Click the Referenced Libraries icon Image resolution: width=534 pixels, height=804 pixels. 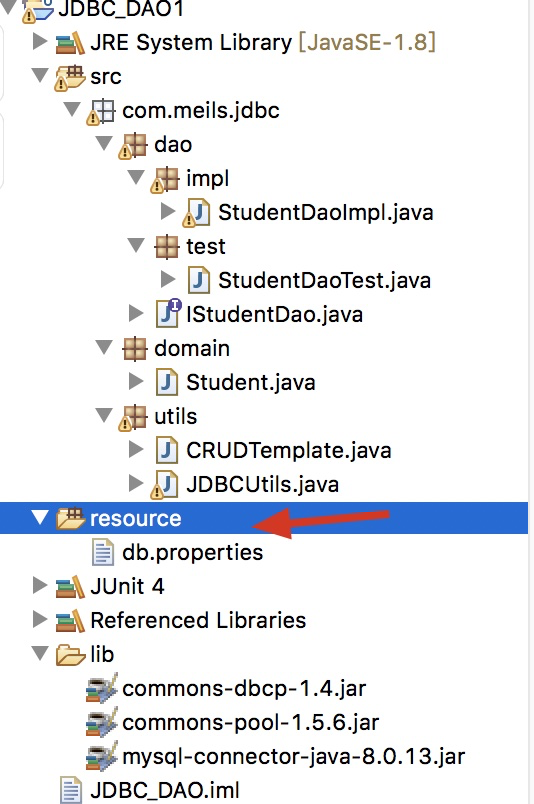(70, 620)
